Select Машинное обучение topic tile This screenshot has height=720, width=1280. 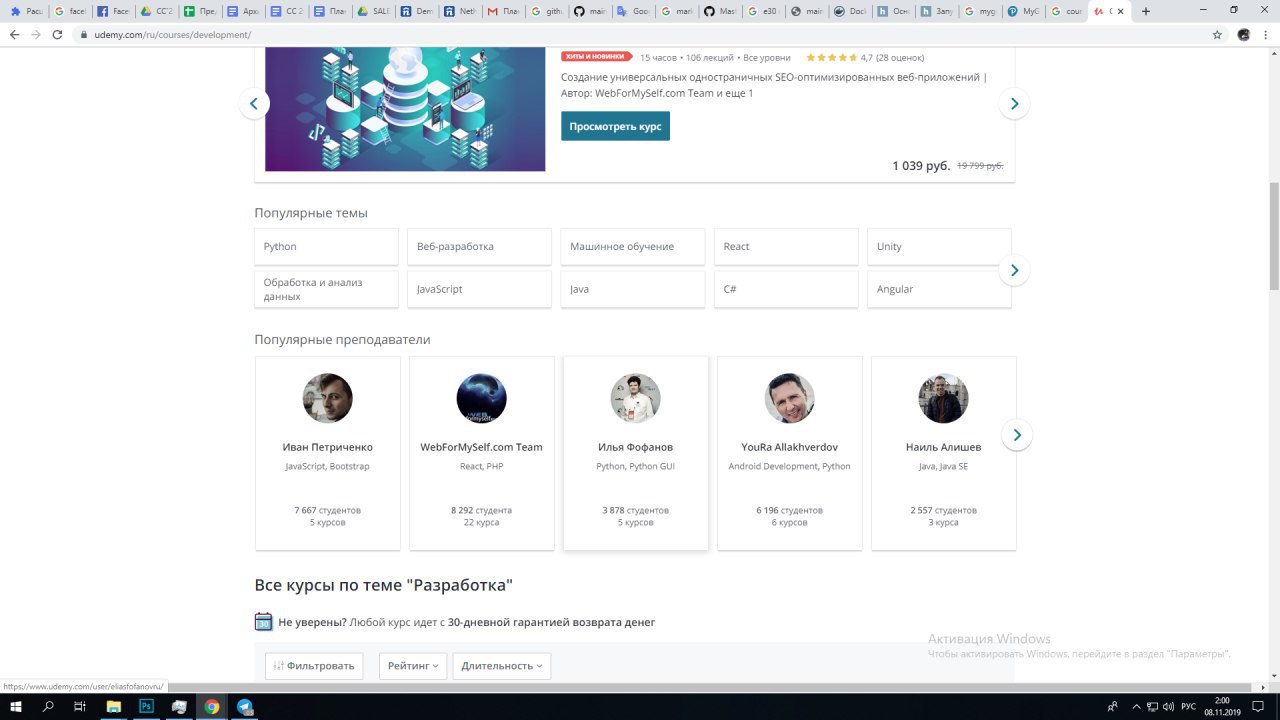tap(633, 247)
